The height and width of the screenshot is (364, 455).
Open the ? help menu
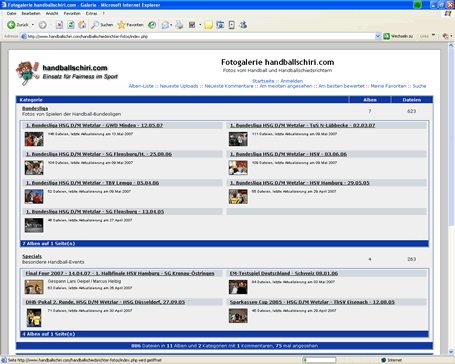coord(104,13)
